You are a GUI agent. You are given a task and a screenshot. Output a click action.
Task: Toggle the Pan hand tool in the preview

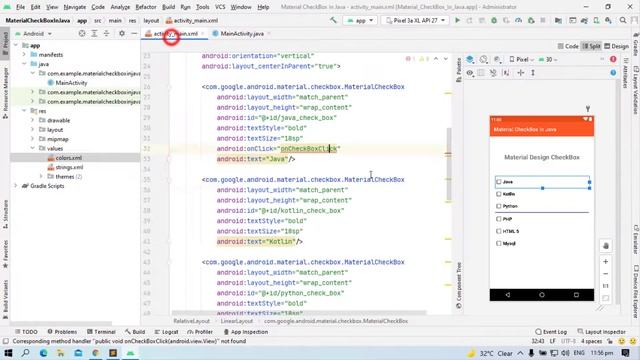pyautogui.click(x=606, y=246)
